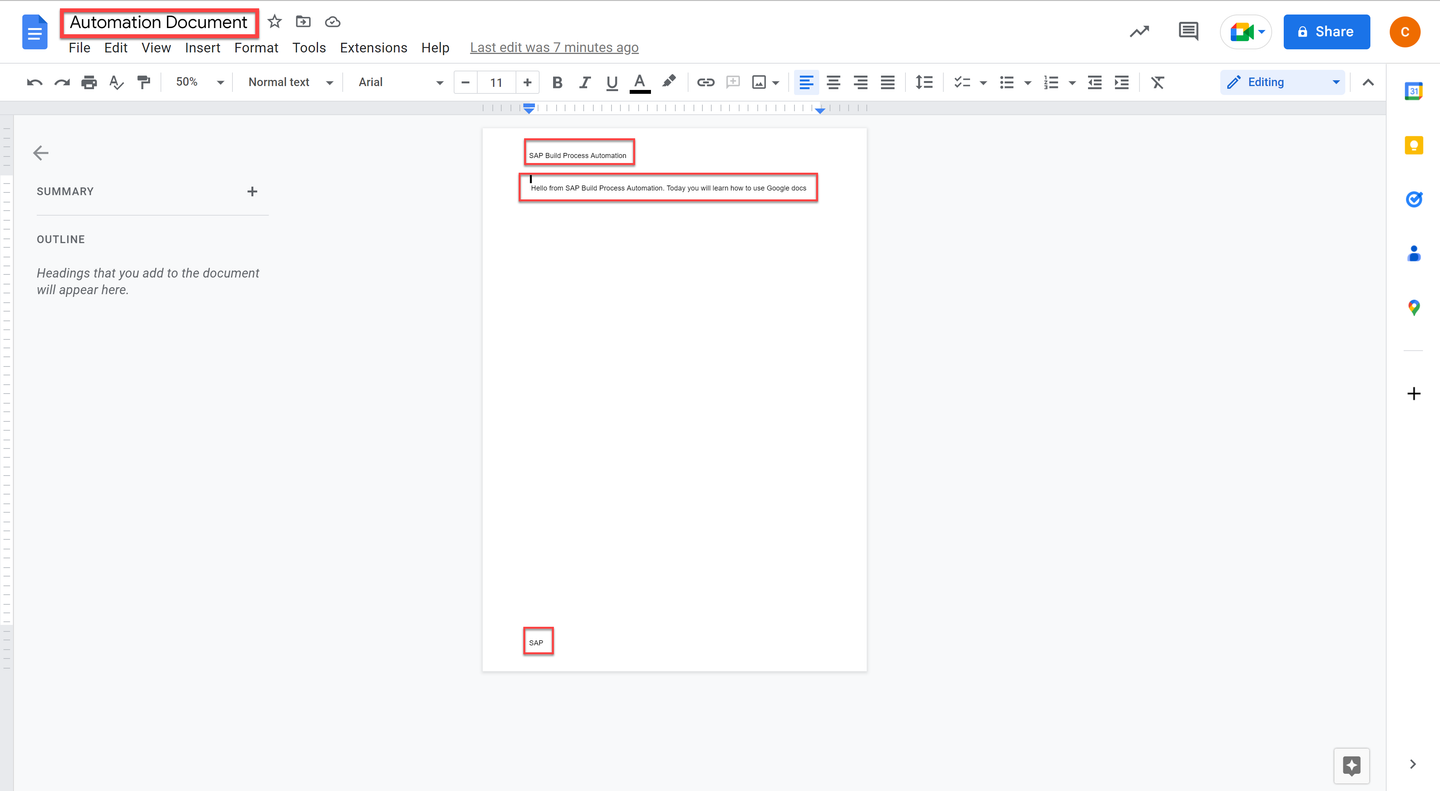Insert a numbered list
Screen dimensions: 1440x791
click(x=1051, y=82)
